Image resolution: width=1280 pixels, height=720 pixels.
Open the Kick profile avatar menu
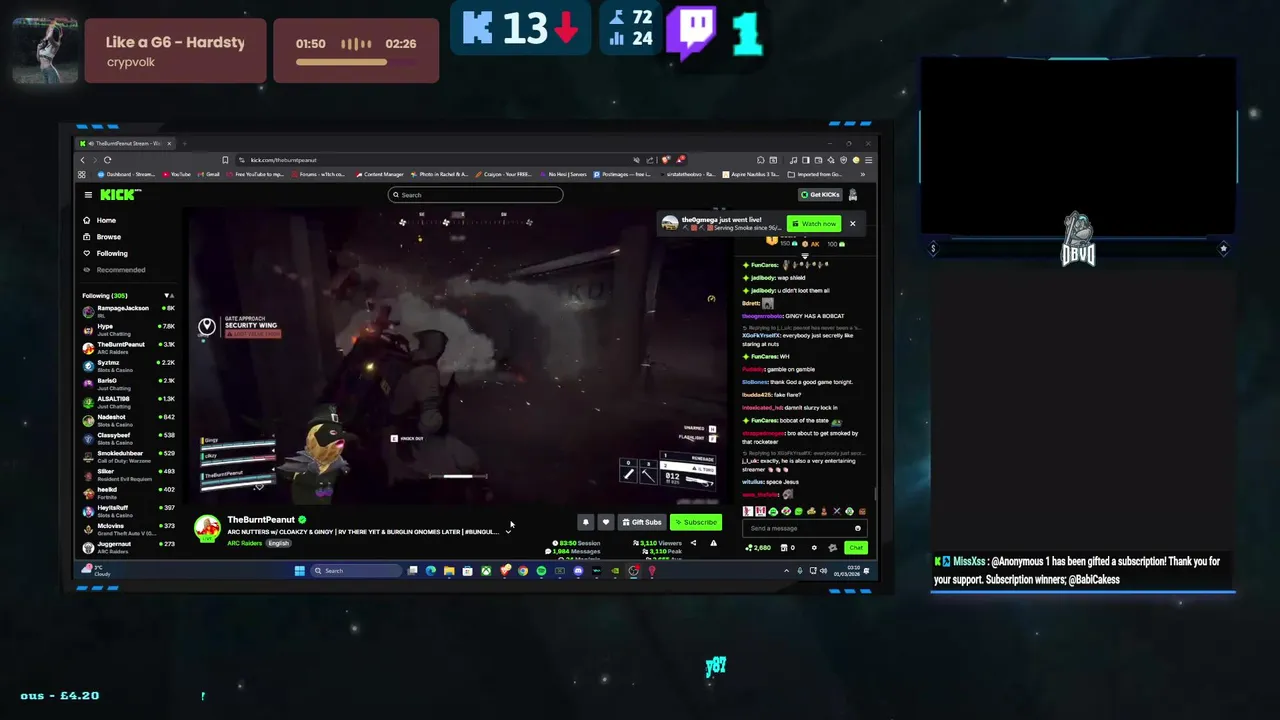[853, 195]
